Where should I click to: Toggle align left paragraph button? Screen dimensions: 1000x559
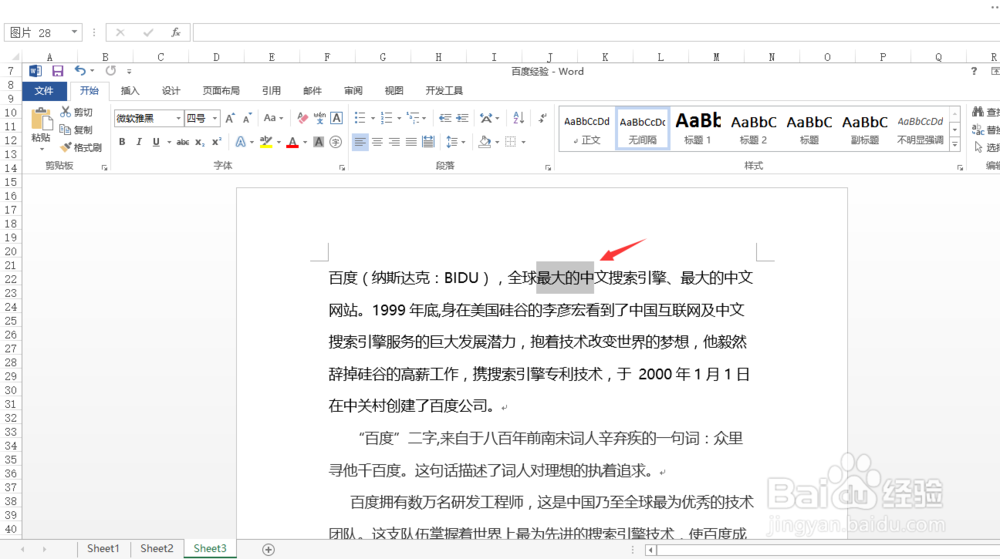[360, 142]
